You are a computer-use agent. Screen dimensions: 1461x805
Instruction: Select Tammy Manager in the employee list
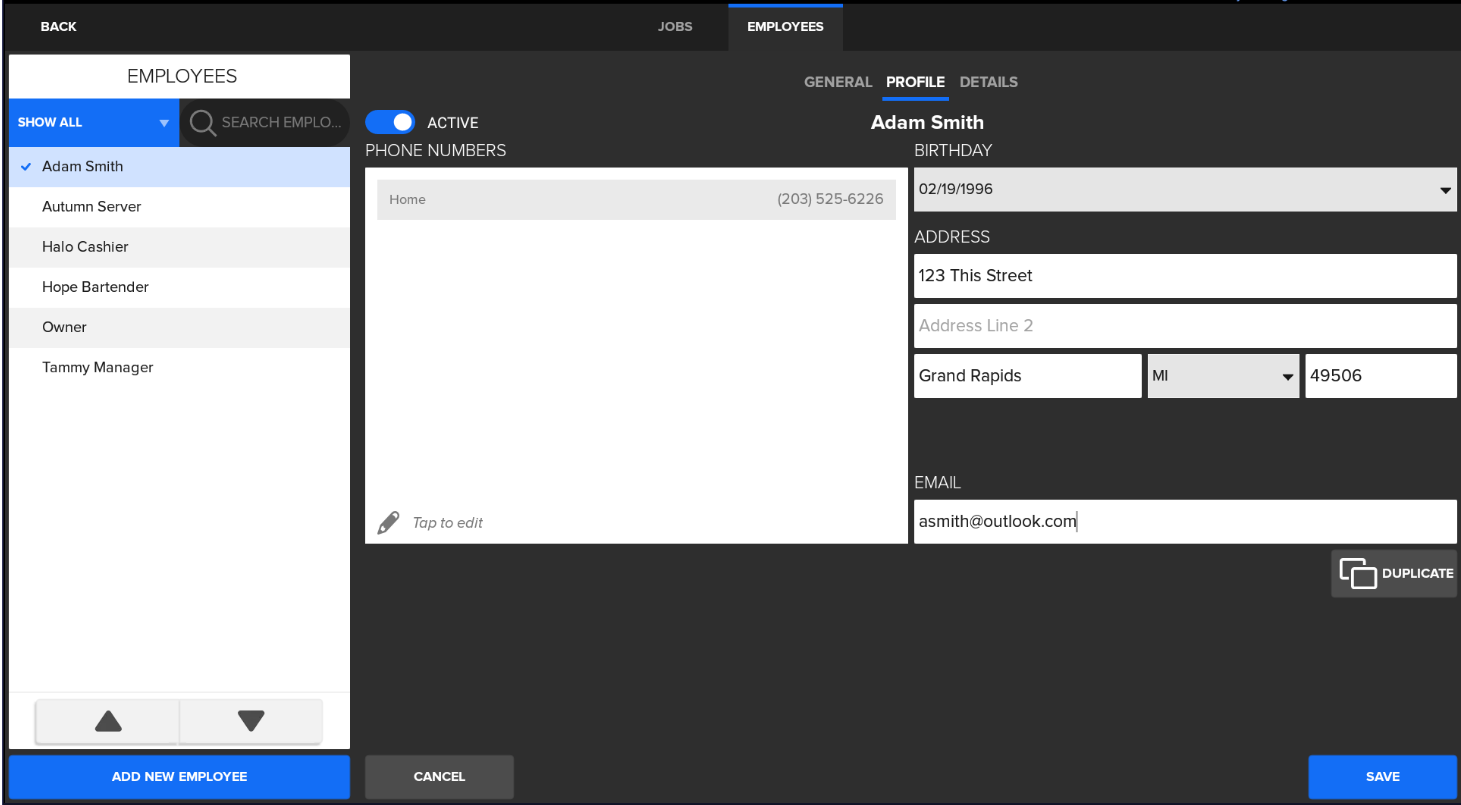[x=98, y=367]
